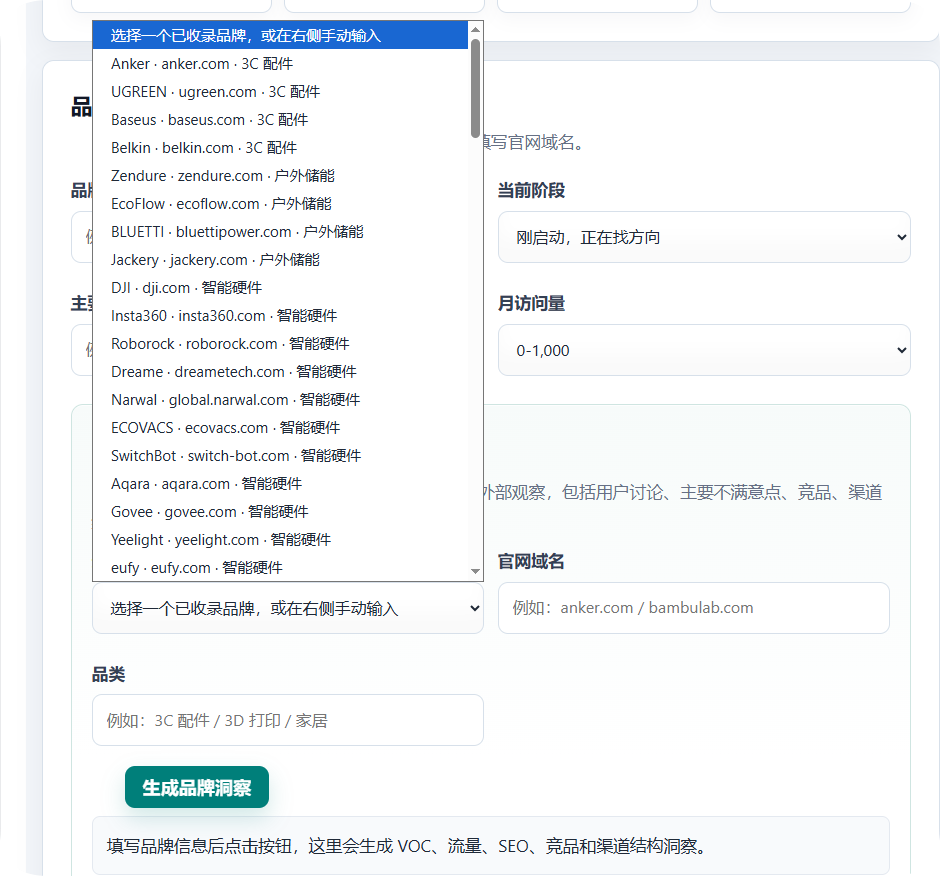Pick Narwal · global.narwal.com option

pyautogui.click(x=280, y=400)
